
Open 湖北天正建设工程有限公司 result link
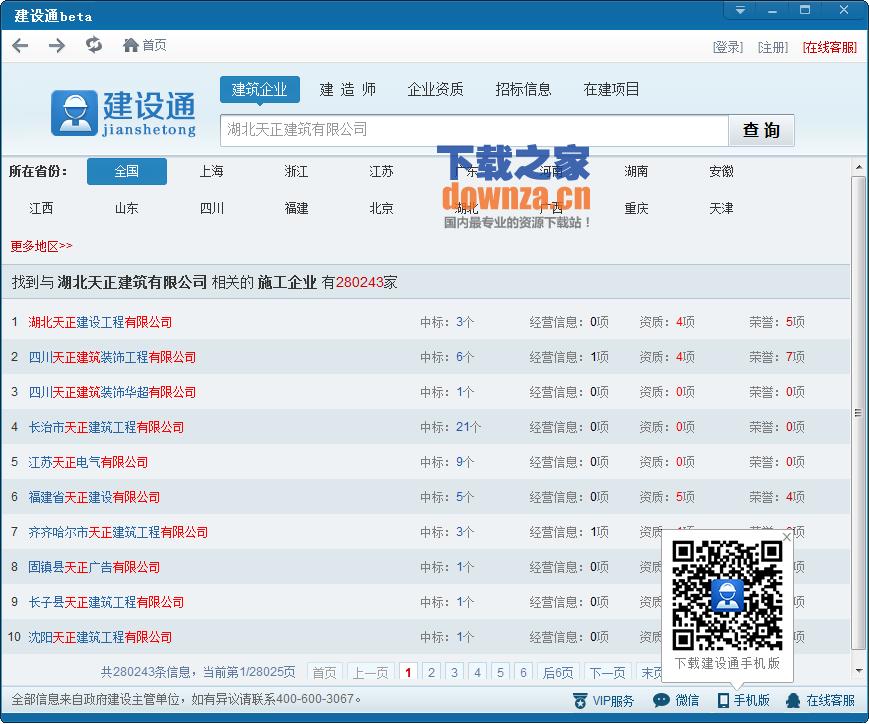(x=100, y=322)
